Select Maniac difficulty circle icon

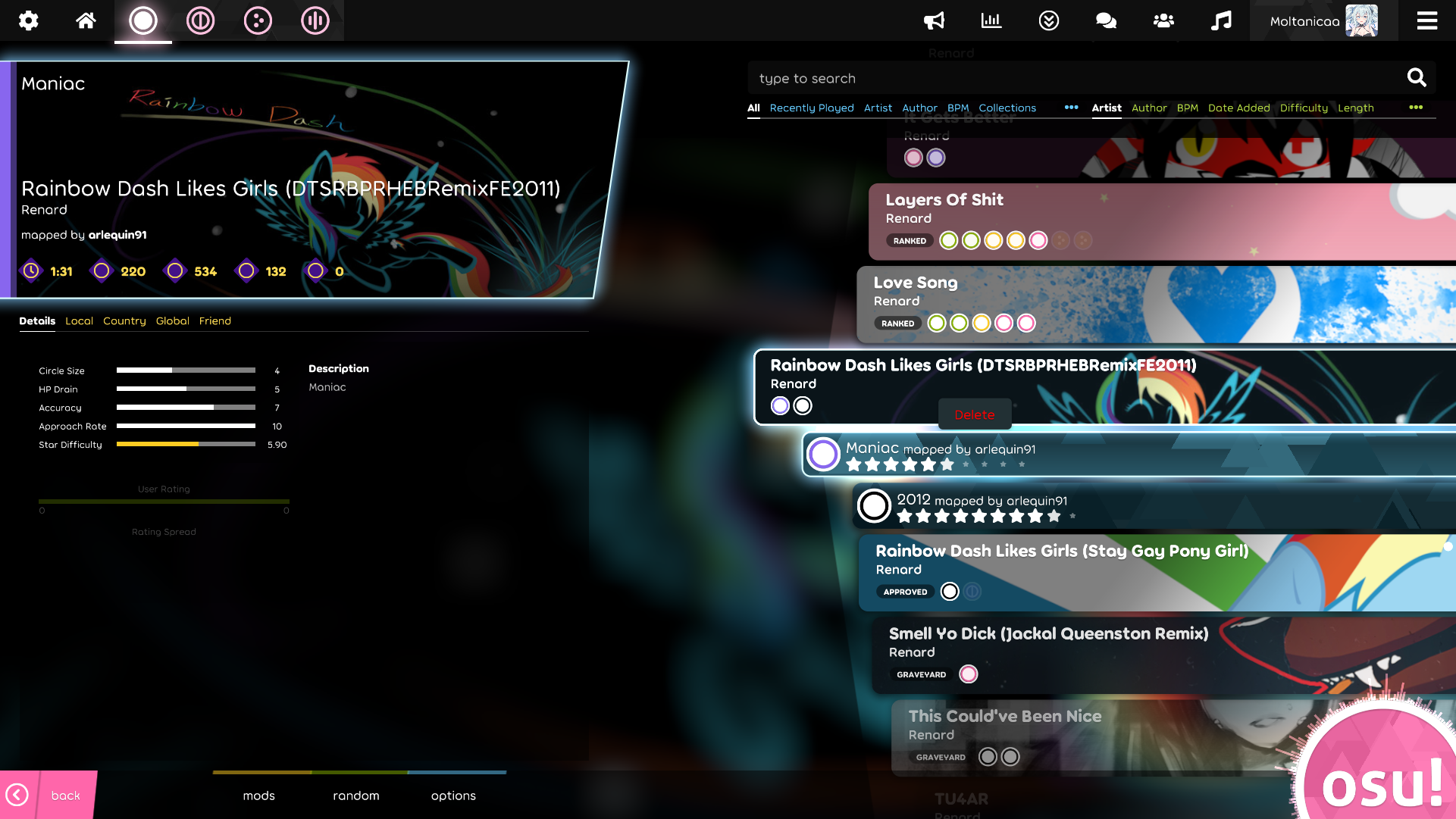823,455
